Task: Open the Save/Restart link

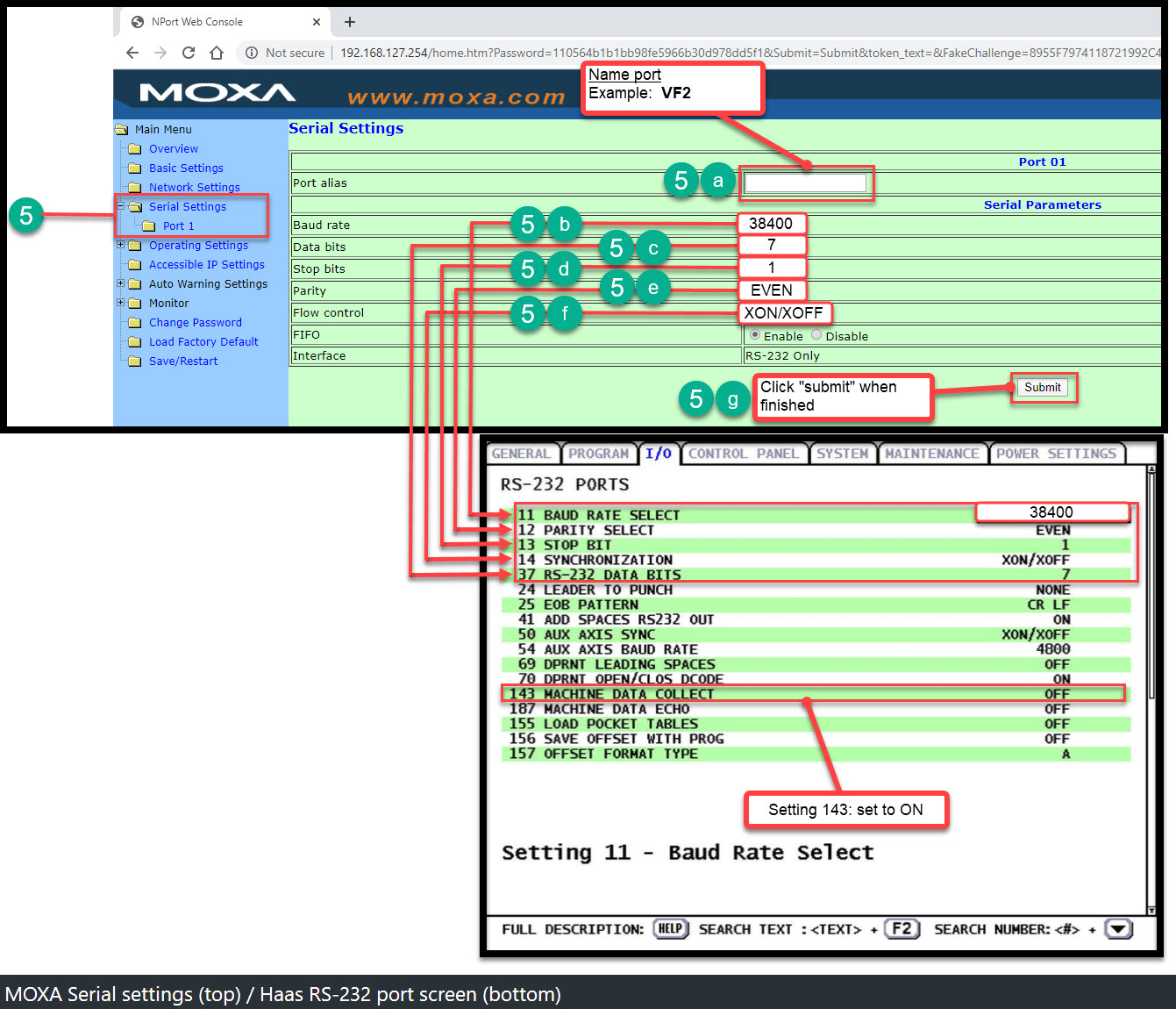Action: [x=183, y=361]
